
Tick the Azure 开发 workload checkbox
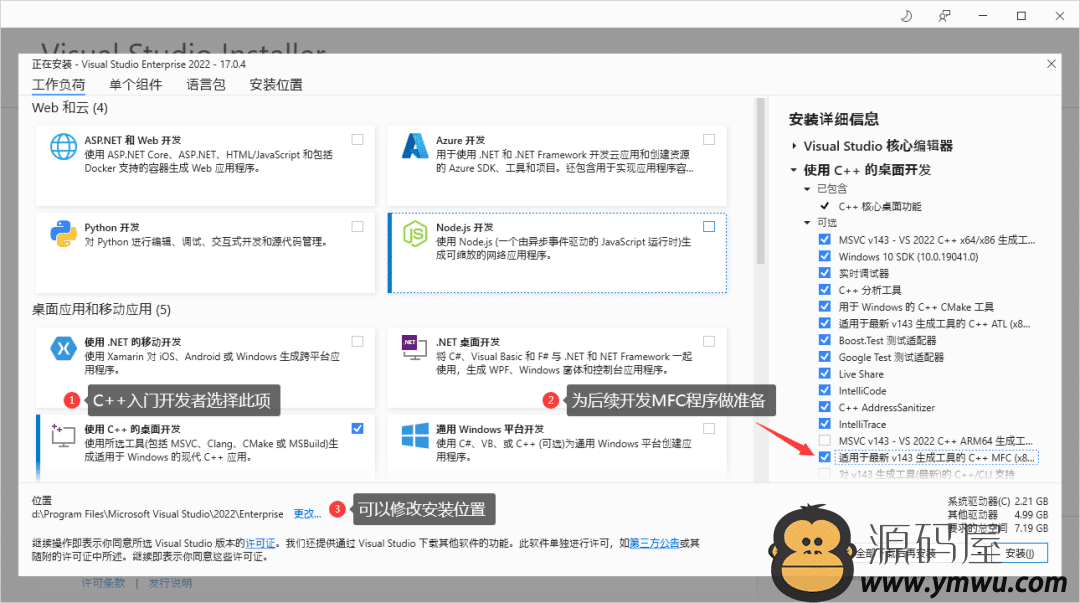coord(709,140)
